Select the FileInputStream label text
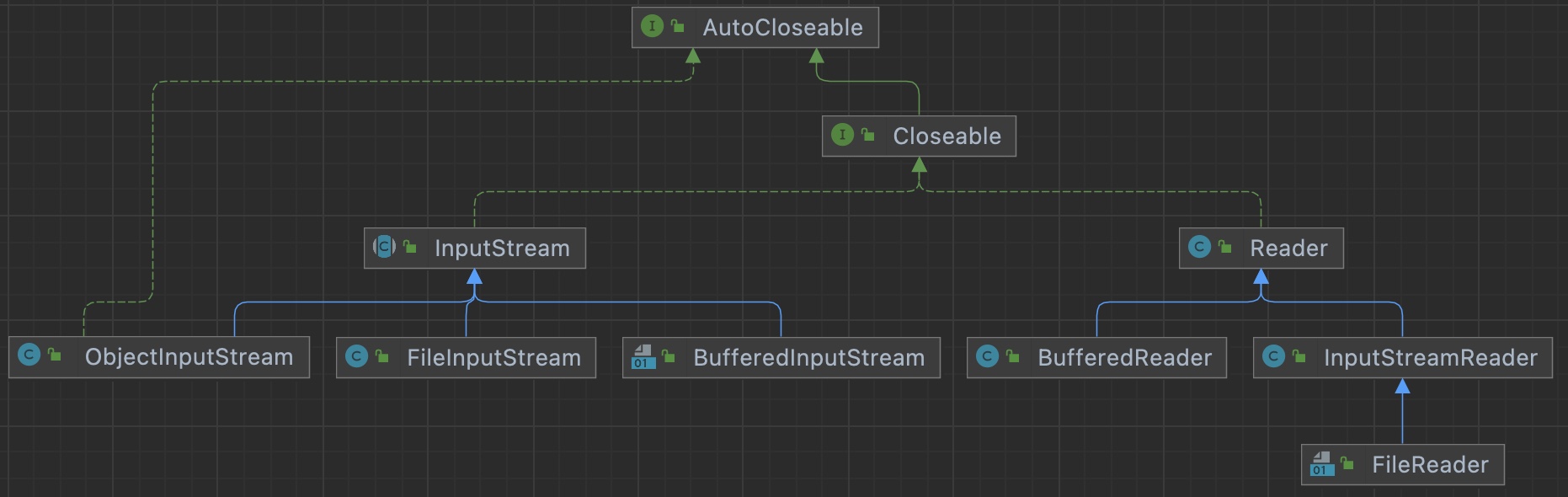Viewport: 1568px width, 497px height. pyautogui.click(x=493, y=358)
